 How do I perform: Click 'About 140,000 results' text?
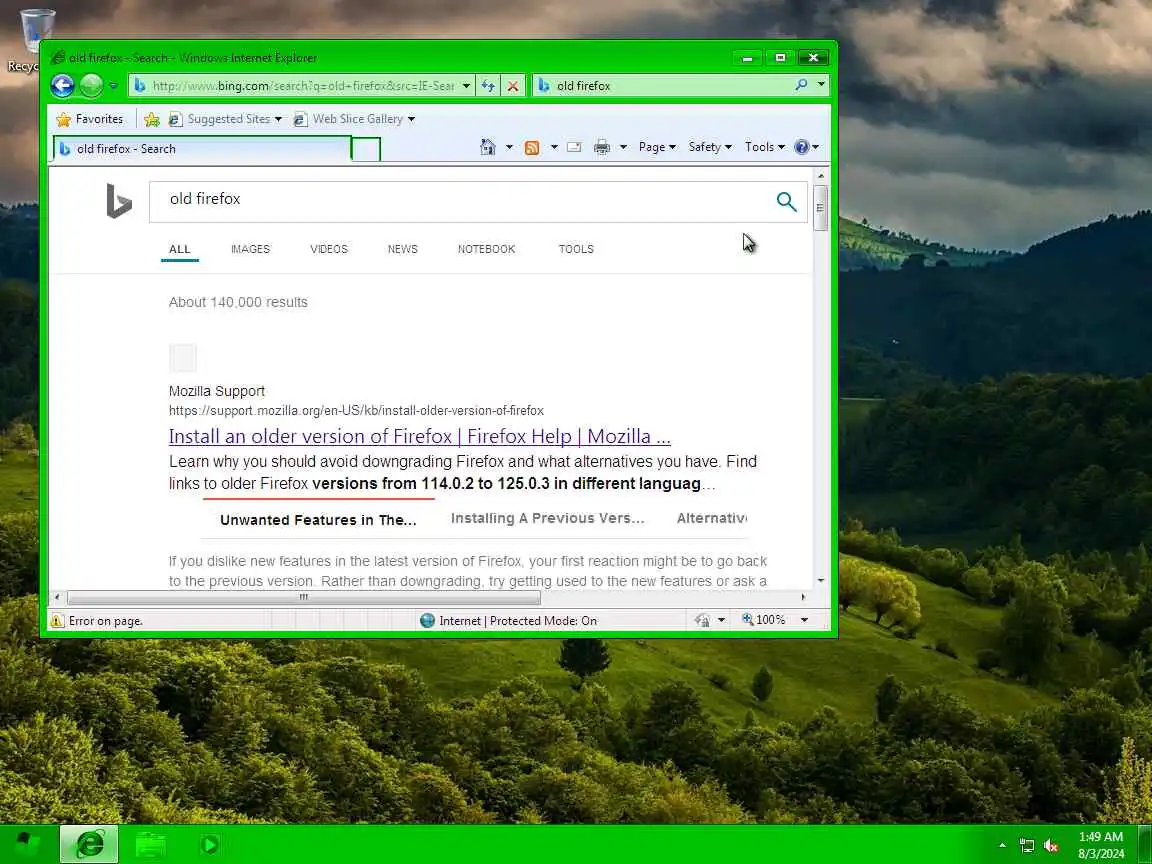238,302
